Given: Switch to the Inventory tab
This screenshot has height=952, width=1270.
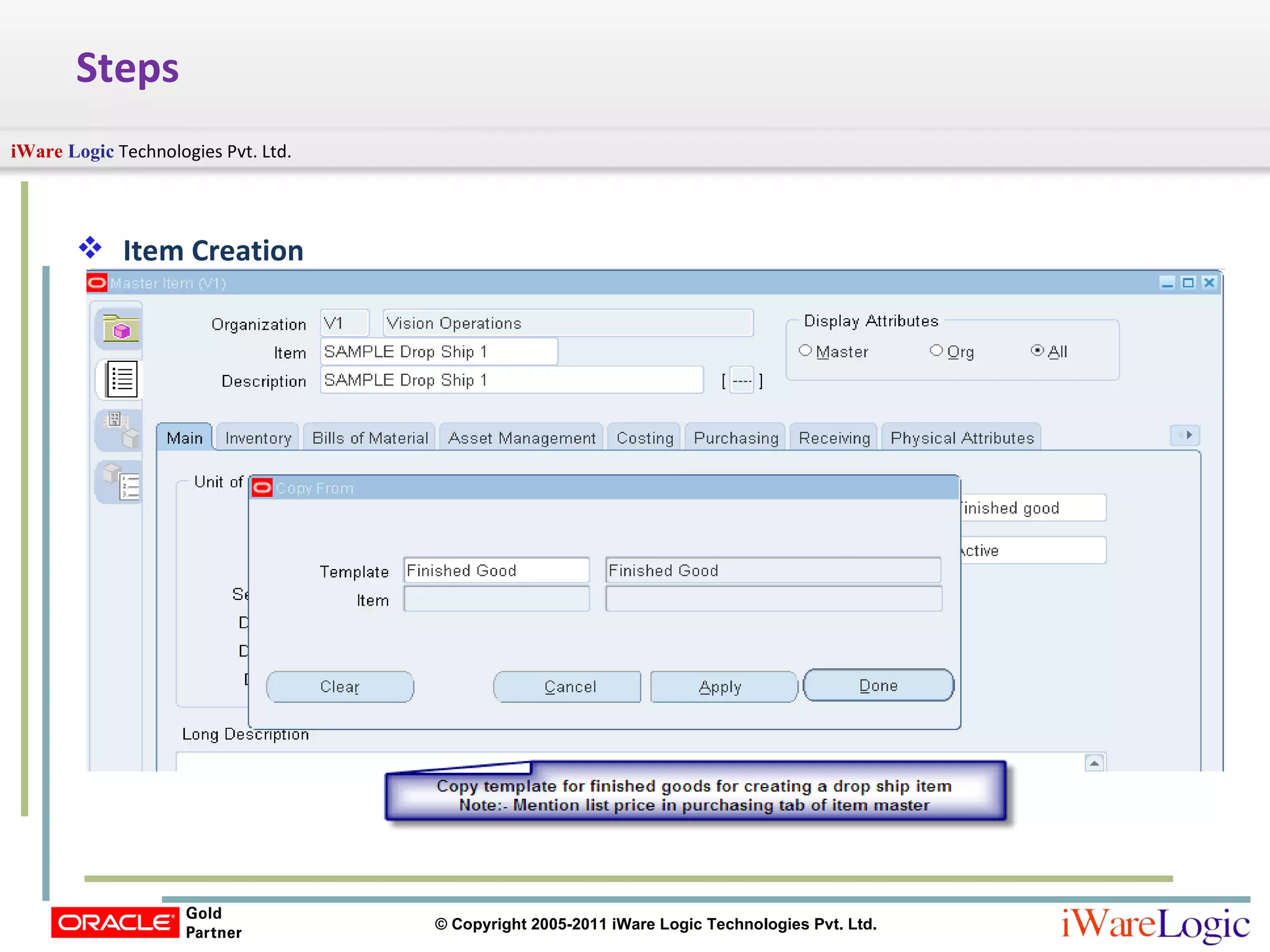Looking at the screenshot, I should point(258,438).
